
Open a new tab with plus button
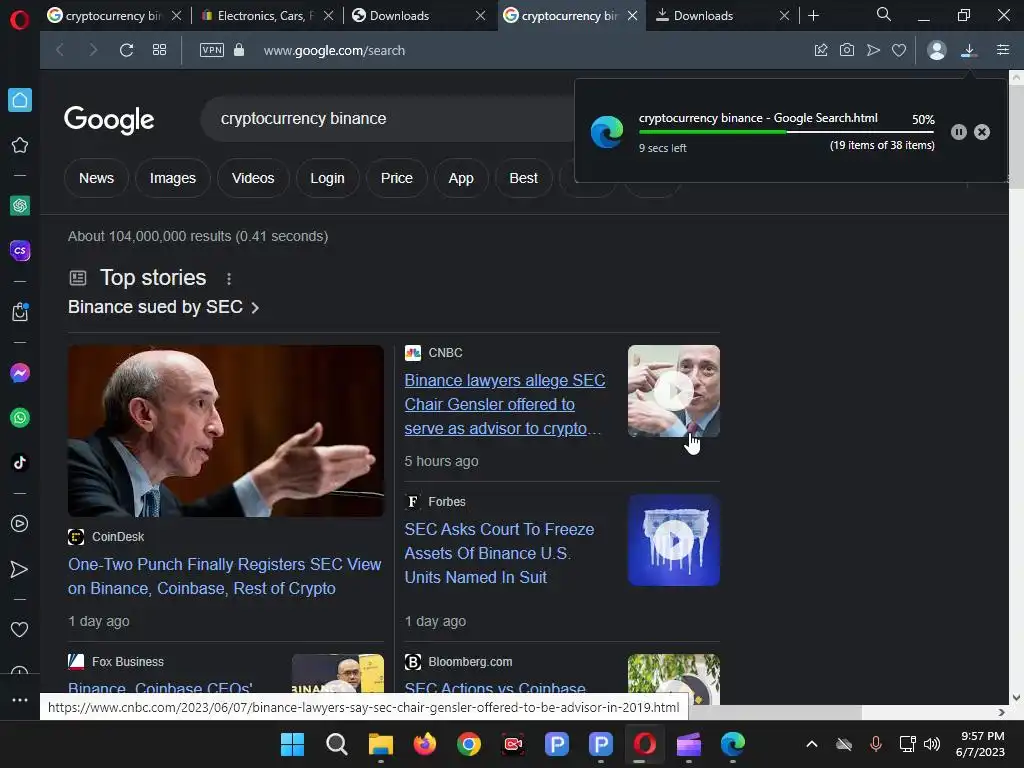(814, 16)
